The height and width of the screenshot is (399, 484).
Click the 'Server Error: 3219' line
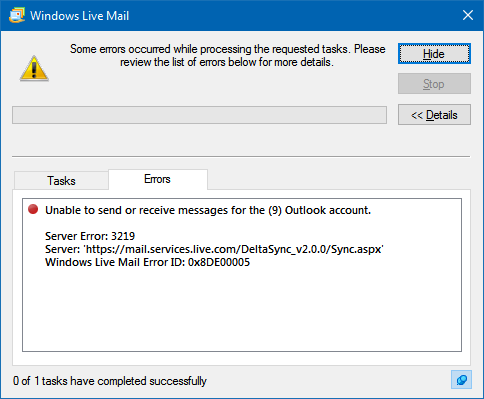[x=90, y=236]
